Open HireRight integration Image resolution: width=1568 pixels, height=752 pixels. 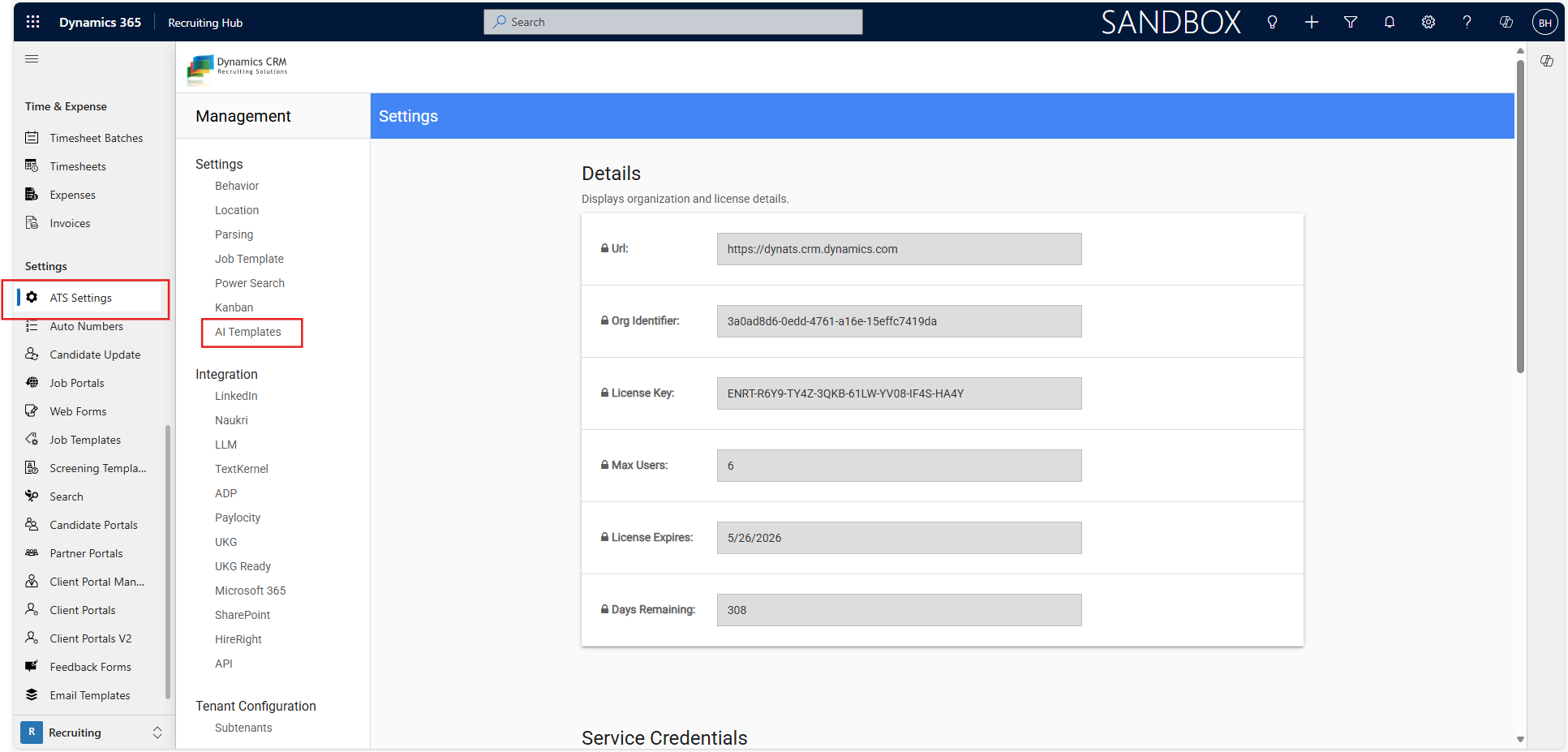(238, 639)
